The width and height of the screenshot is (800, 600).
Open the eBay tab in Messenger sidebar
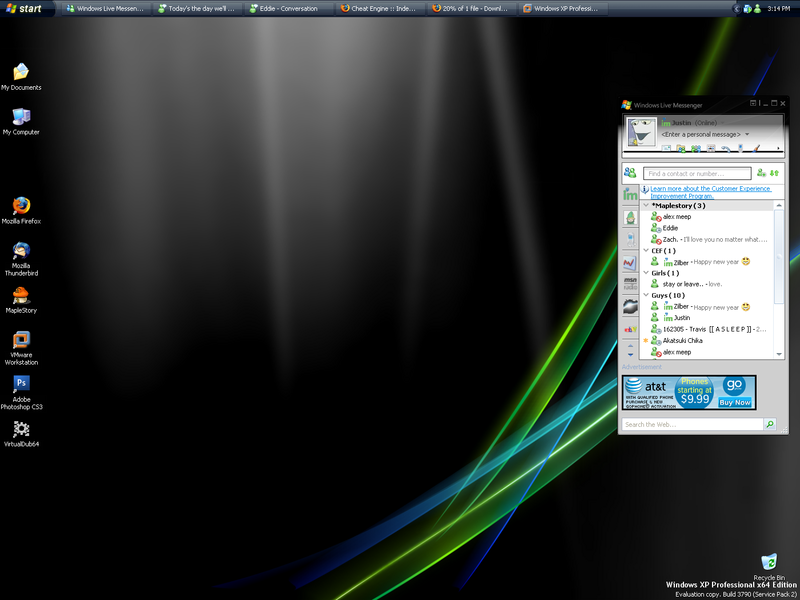(x=630, y=328)
